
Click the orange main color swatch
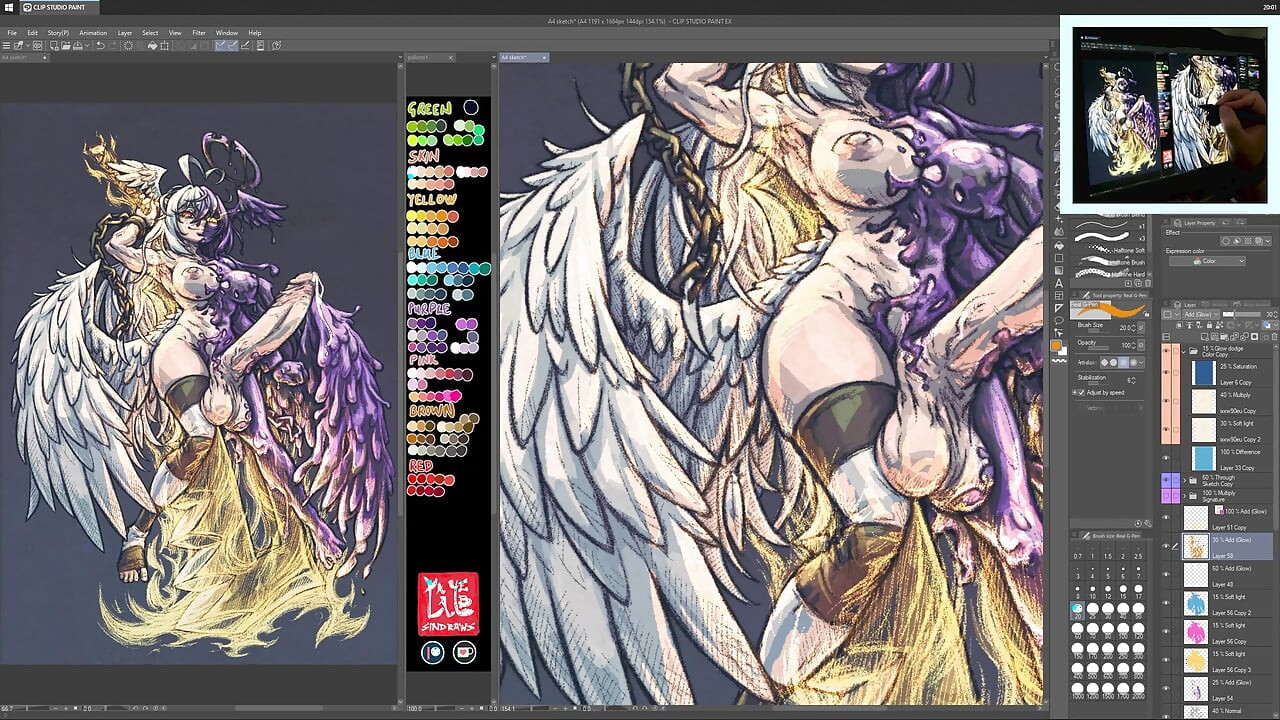pos(1057,346)
